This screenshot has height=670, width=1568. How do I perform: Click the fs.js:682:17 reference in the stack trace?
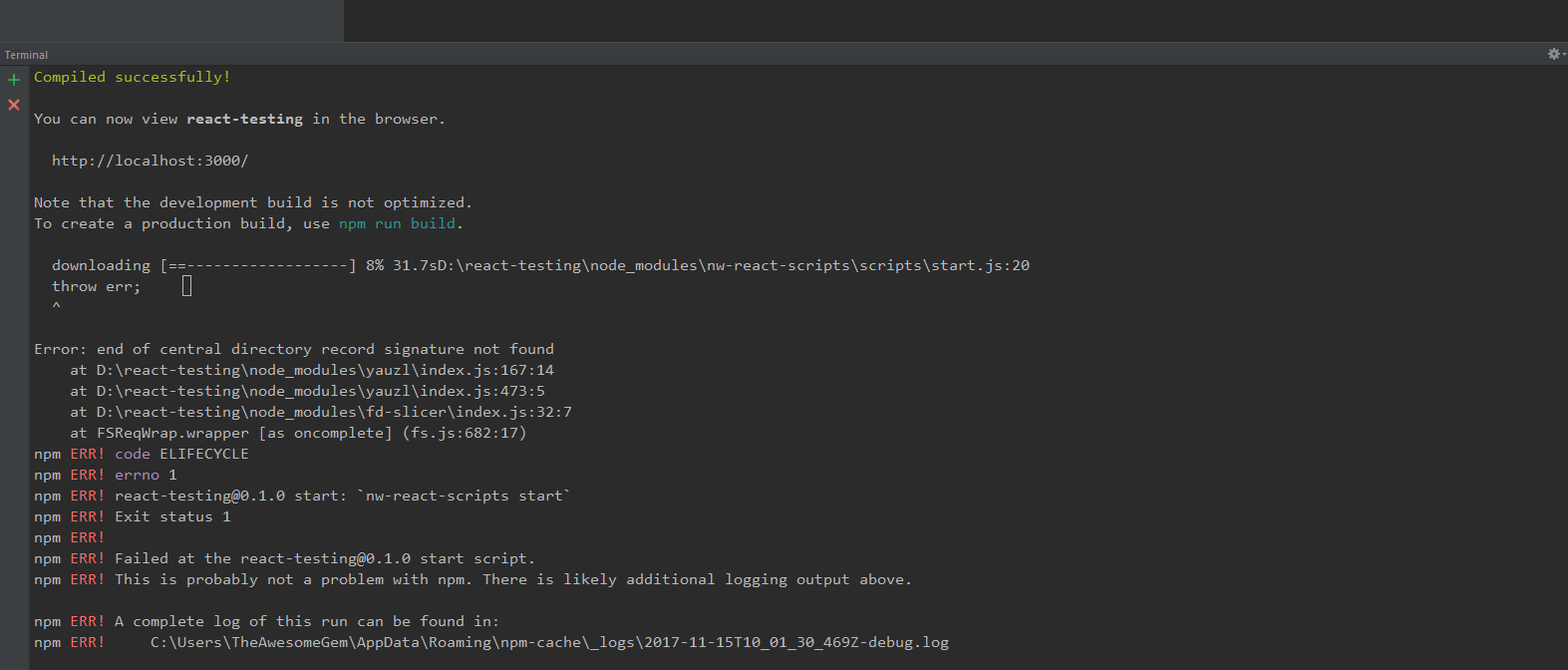coord(465,433)
